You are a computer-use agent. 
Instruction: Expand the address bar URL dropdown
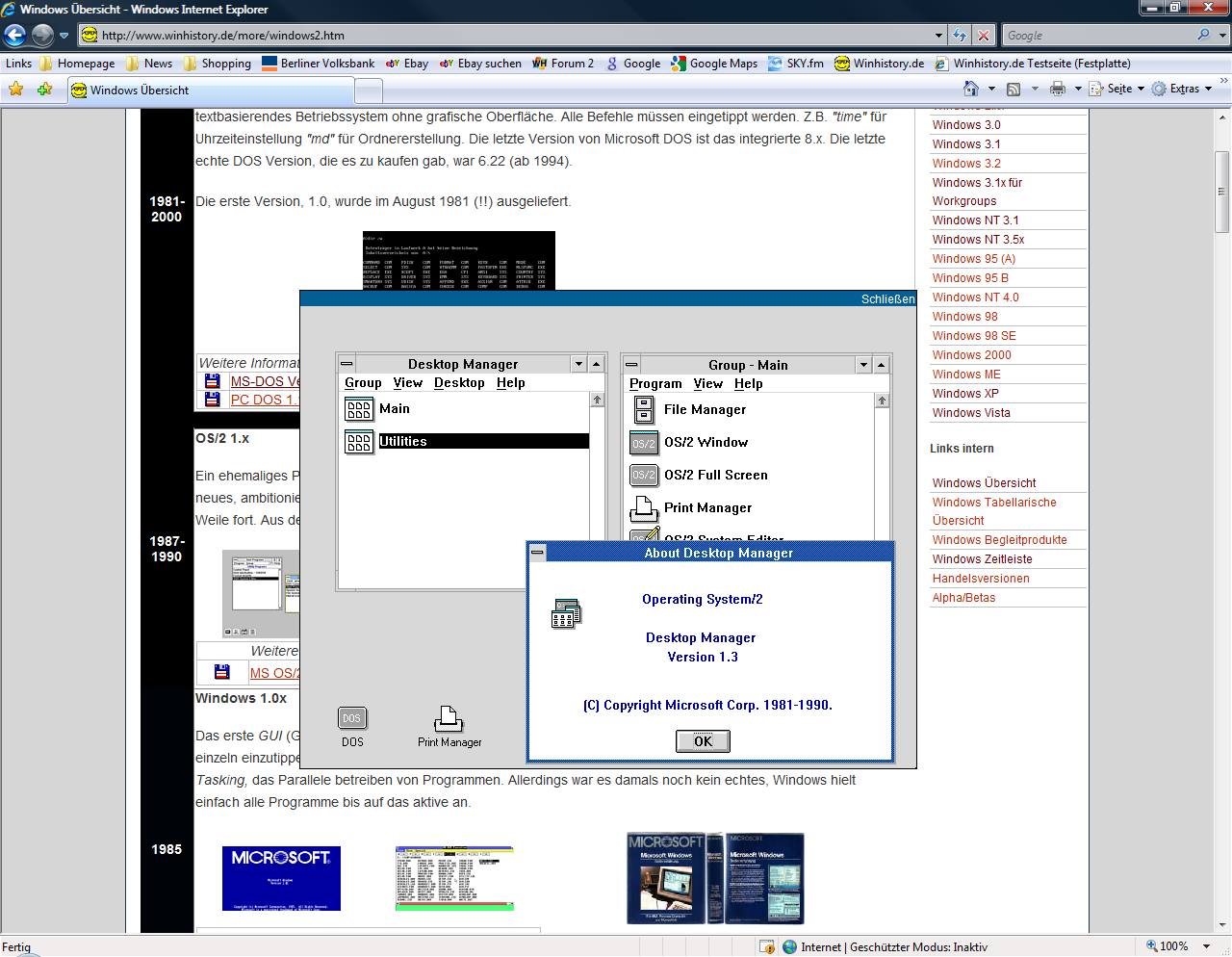[939, 36]
